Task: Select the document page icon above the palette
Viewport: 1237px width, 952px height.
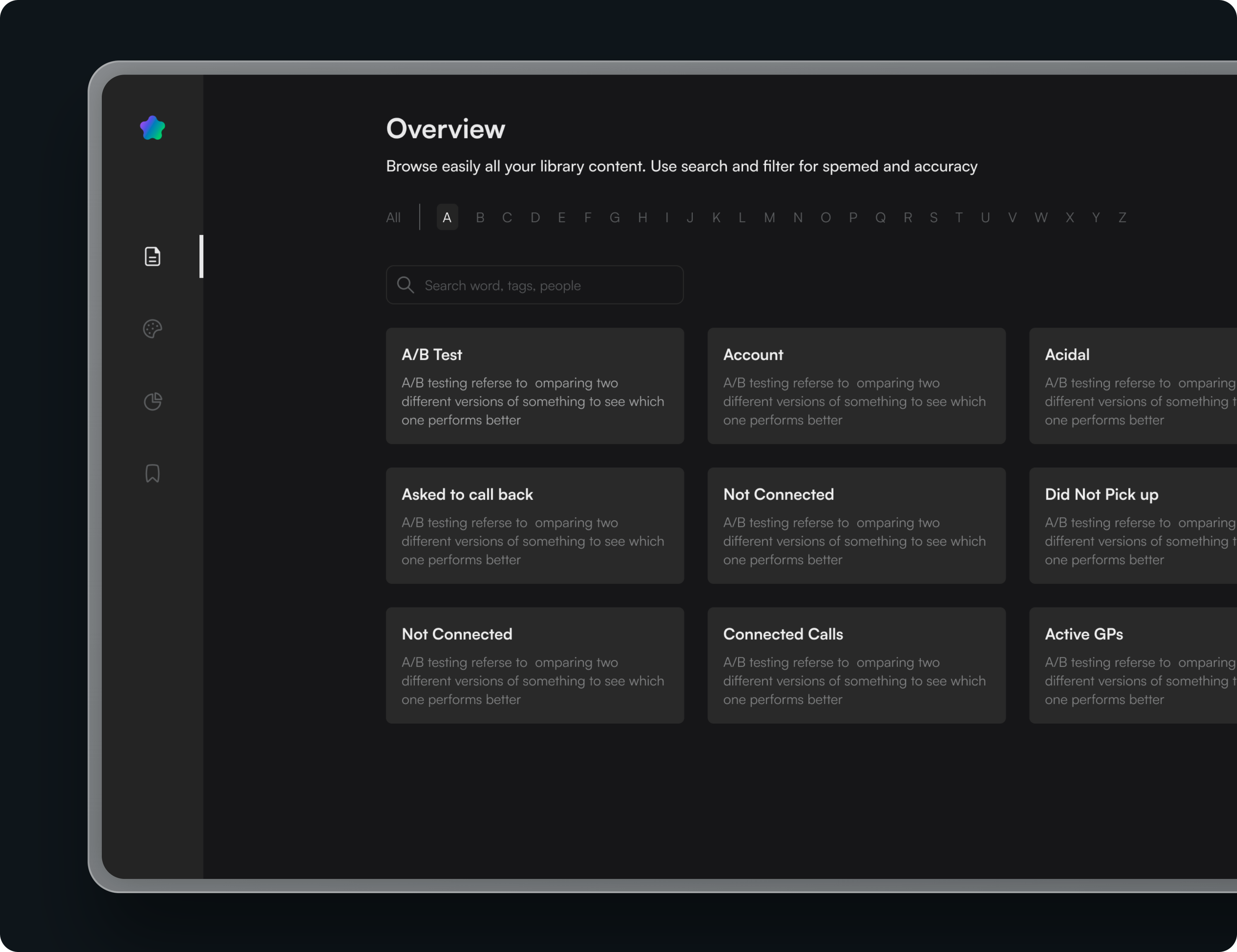Action: click(152, 256)
